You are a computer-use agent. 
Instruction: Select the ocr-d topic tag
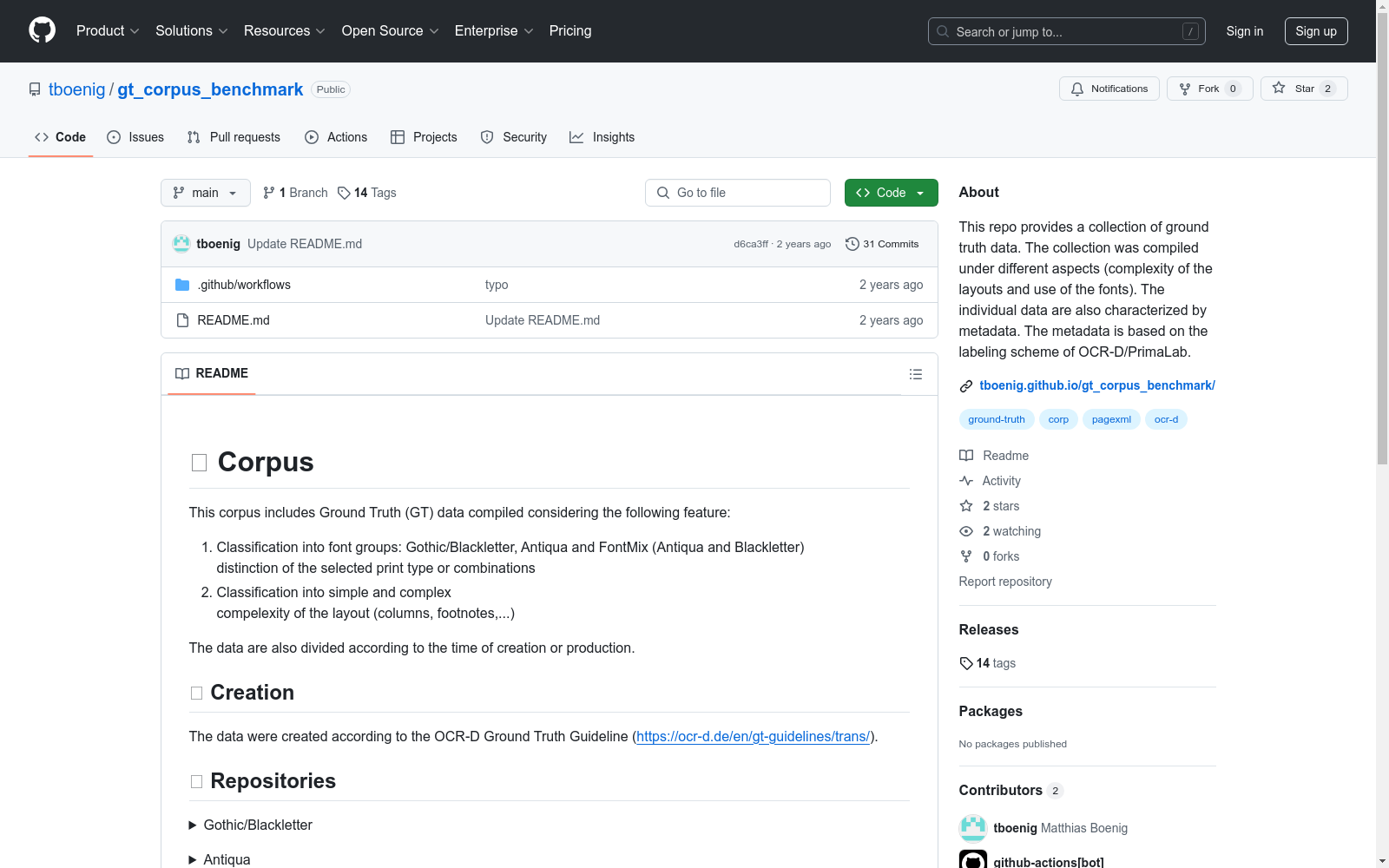click(x=1166, y=419)
